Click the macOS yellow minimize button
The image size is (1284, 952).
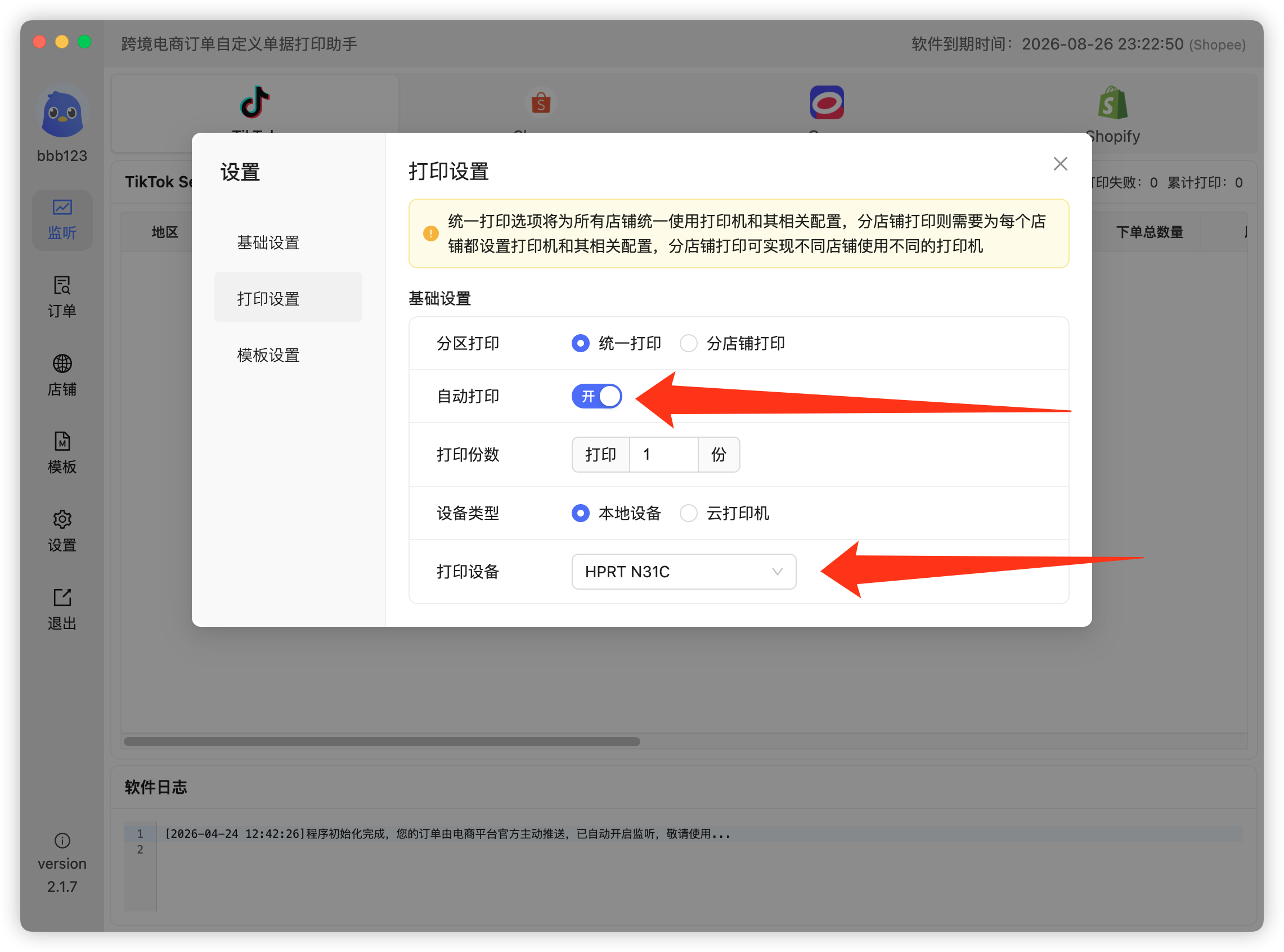coord(62,42)
